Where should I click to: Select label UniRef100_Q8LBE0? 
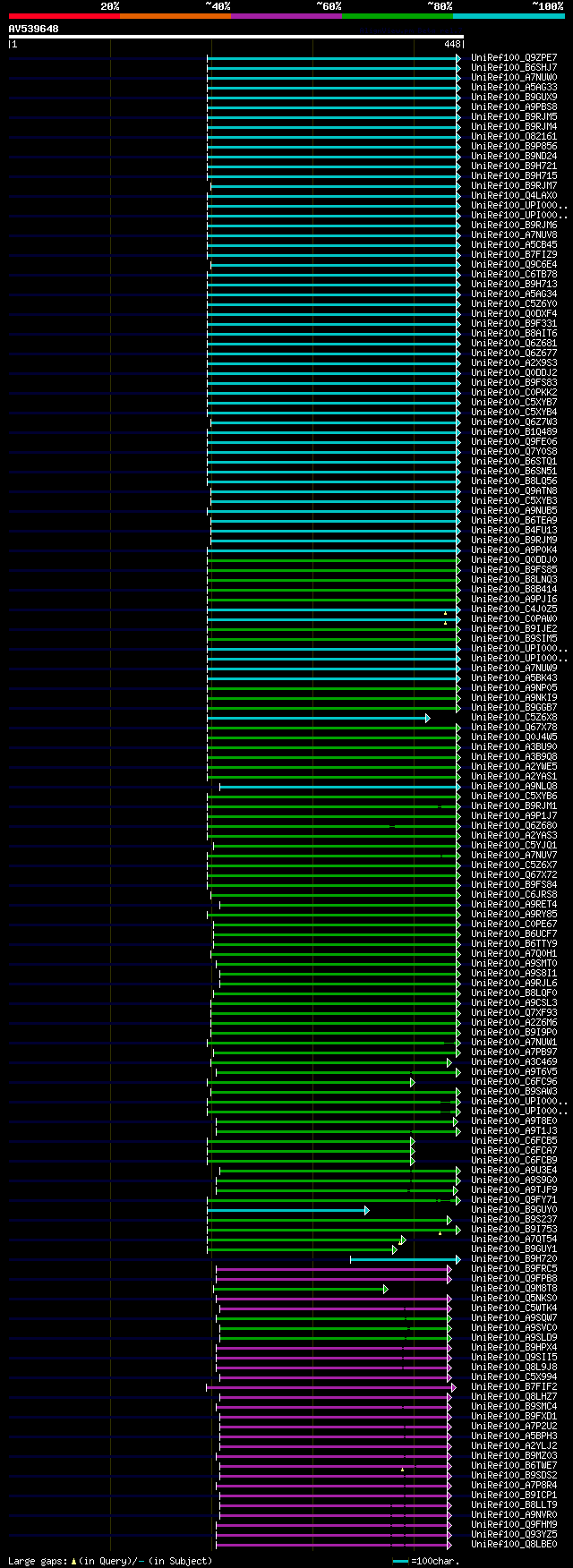514,1544
